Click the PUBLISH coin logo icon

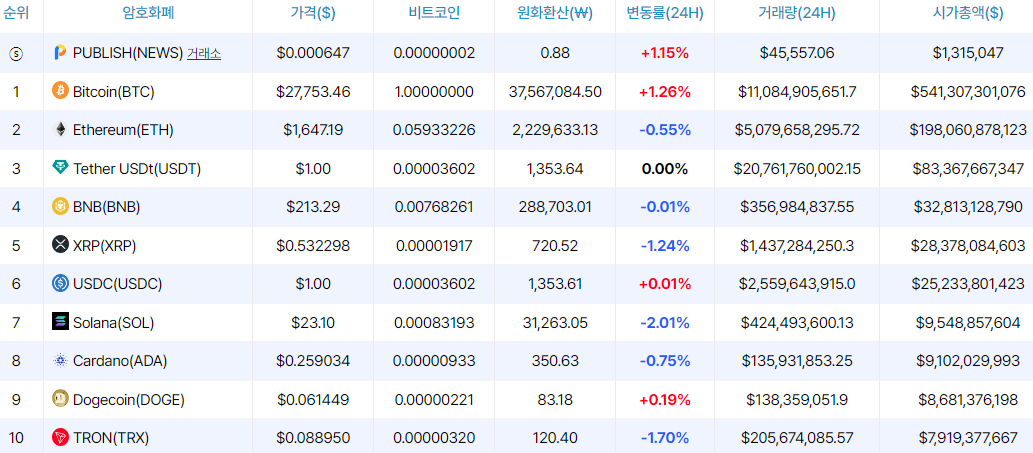[60, 53]
